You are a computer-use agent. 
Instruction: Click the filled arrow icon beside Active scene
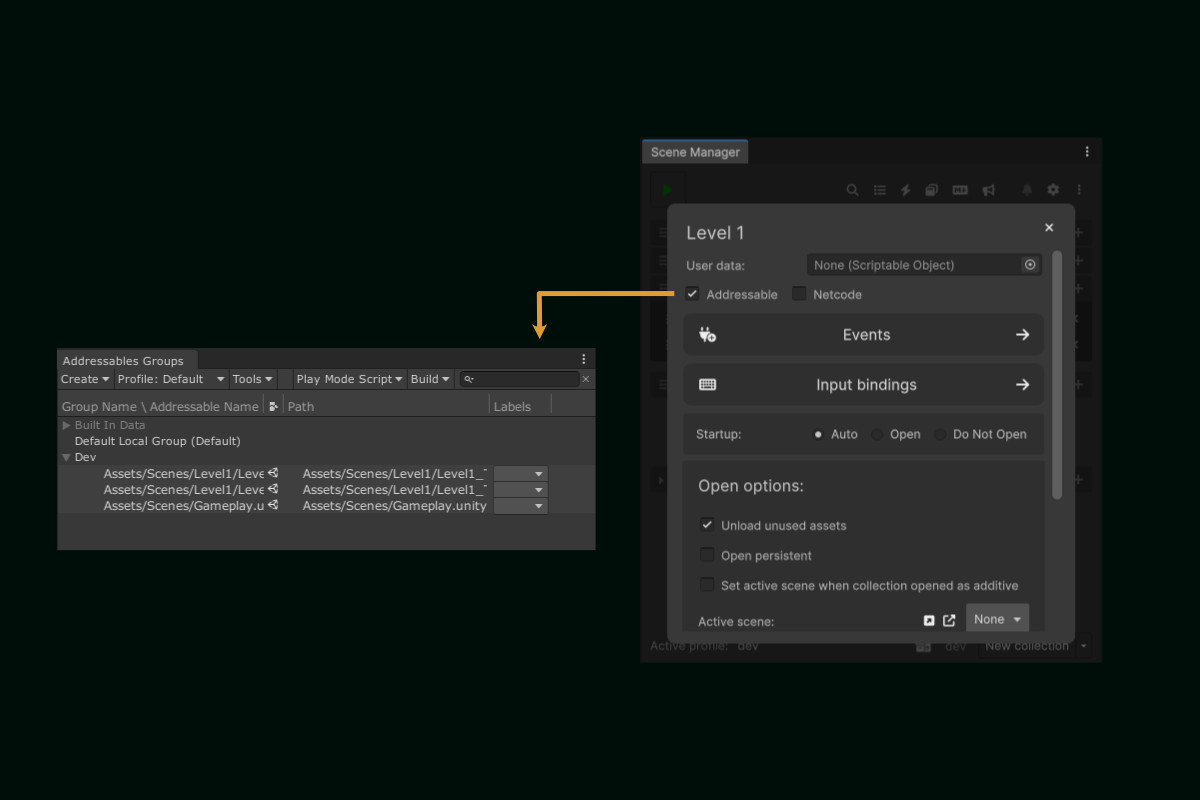(929, 621)
